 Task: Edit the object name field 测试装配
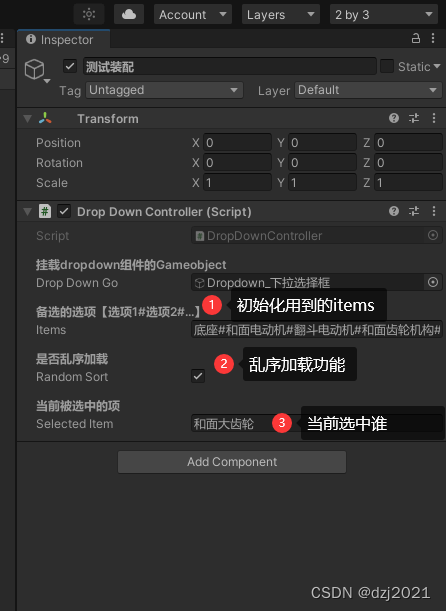point(229,67)
